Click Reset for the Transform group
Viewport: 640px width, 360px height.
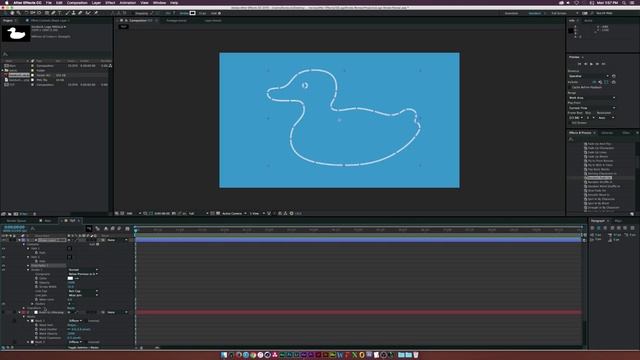(71, 308)
